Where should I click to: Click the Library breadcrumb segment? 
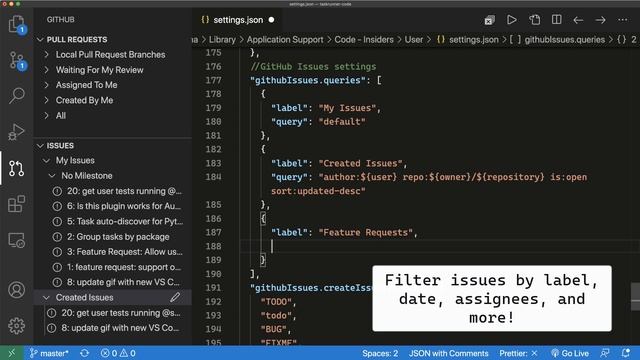click(222, 40)
